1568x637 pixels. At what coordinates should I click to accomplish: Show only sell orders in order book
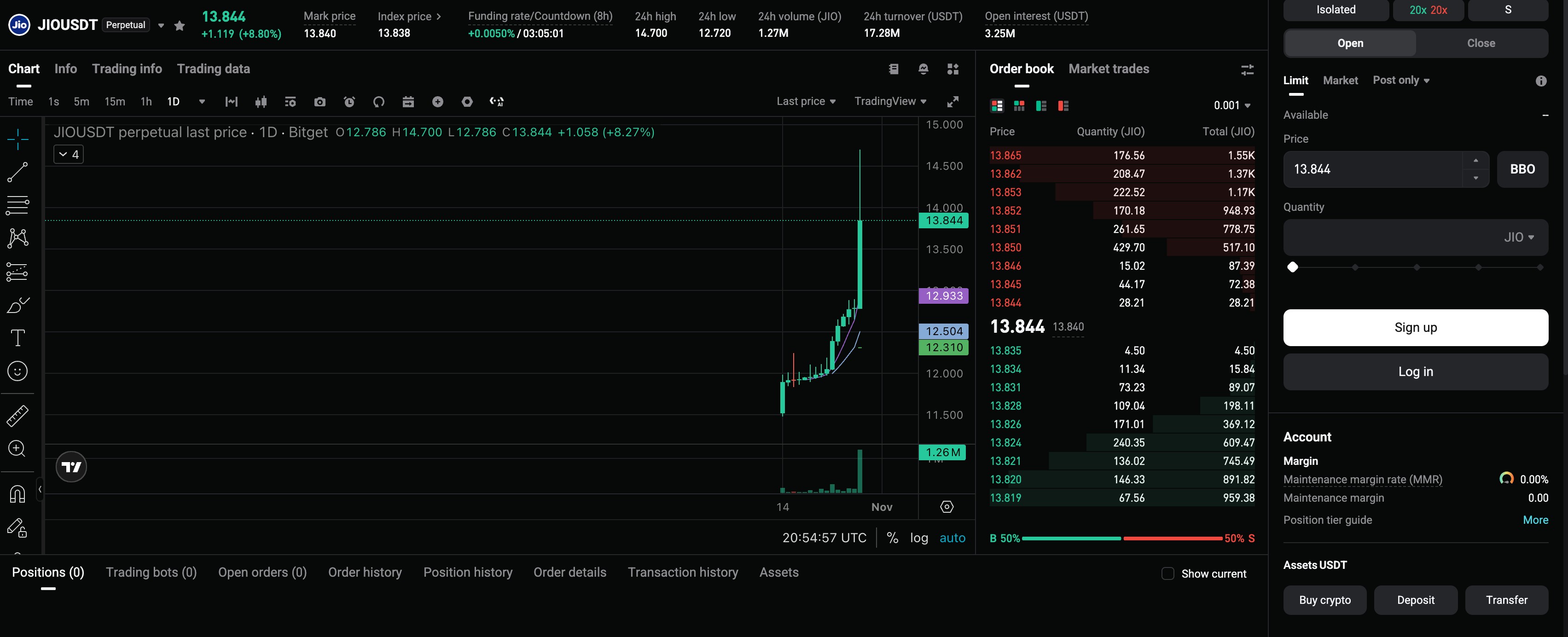coord(1063,106)
